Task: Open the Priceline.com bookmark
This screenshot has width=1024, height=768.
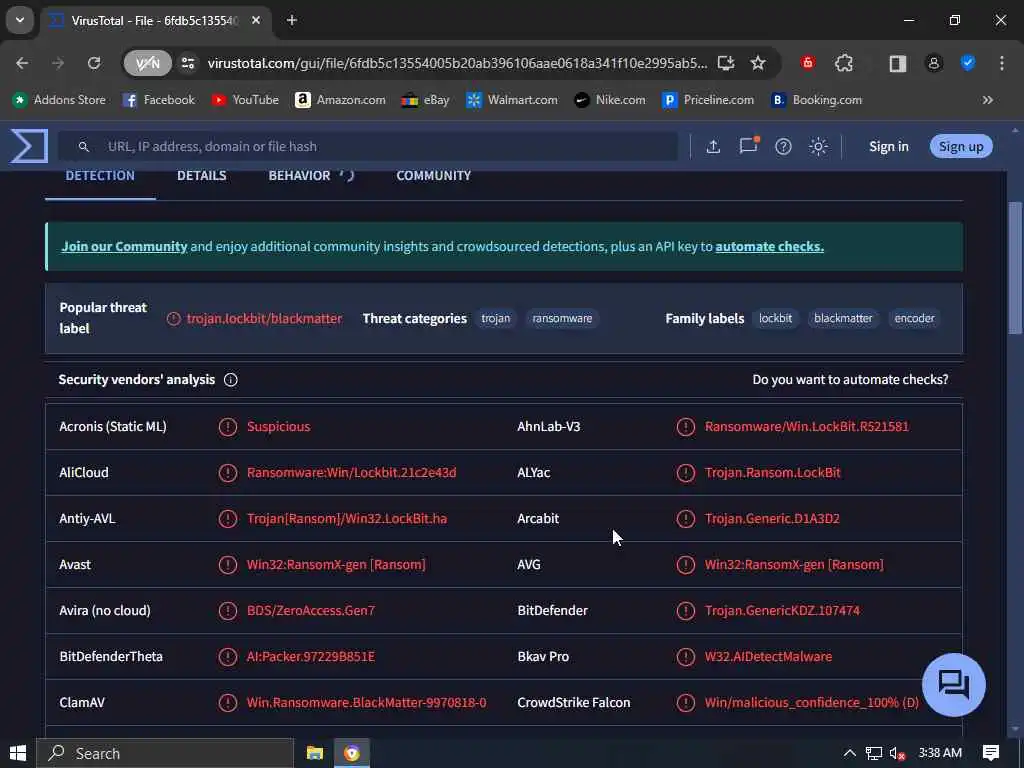Action: click(707, 100)
